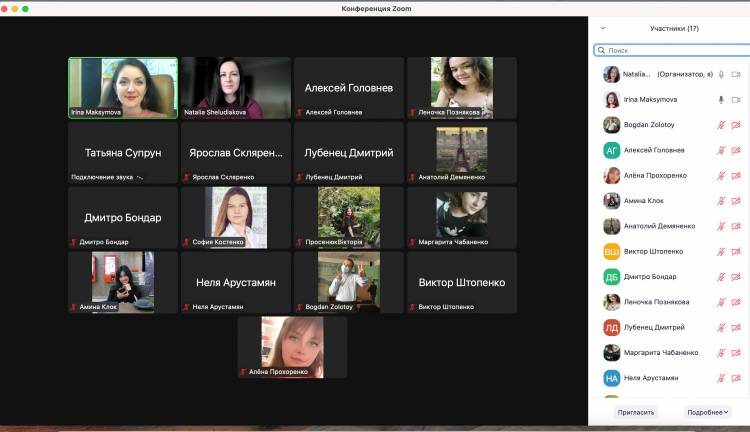
Task: Click Bogdan Zolotoy's muted microphone icon
Action: pos(720,125)
